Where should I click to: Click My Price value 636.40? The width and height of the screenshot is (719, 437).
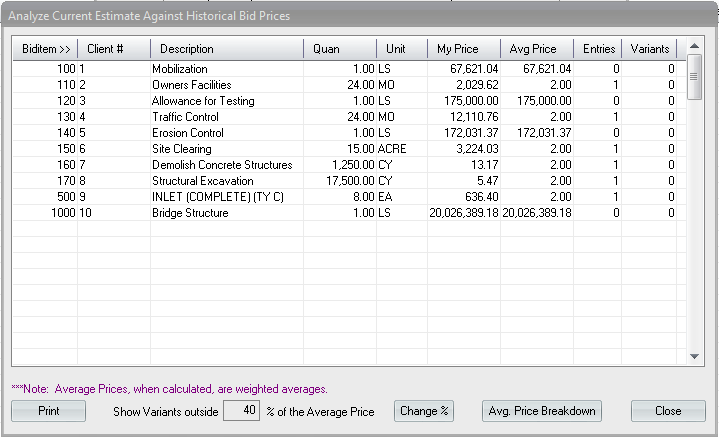[x=481, y=197]
